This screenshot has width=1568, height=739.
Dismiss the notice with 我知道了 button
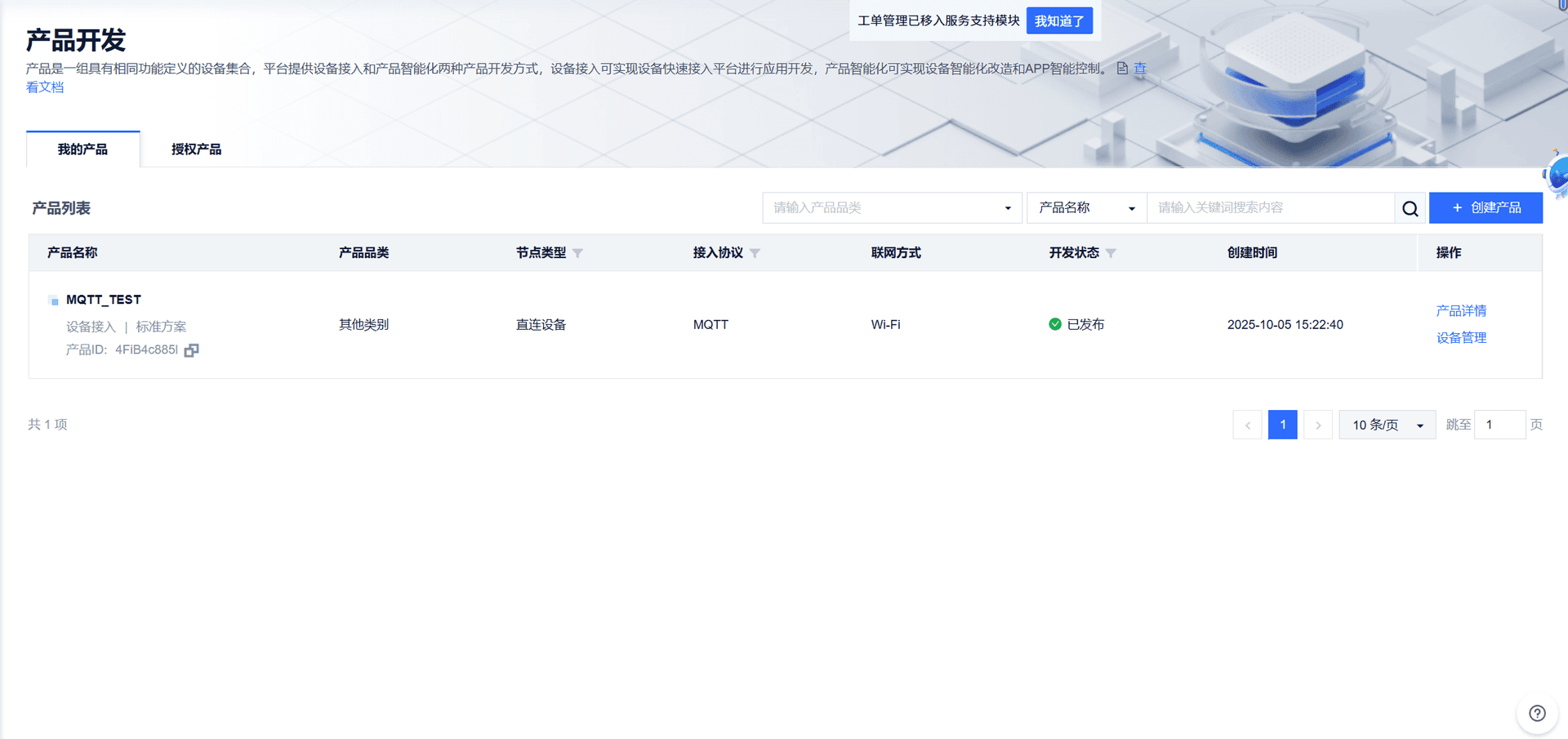pyautogui.click(x=1059, y=20)
